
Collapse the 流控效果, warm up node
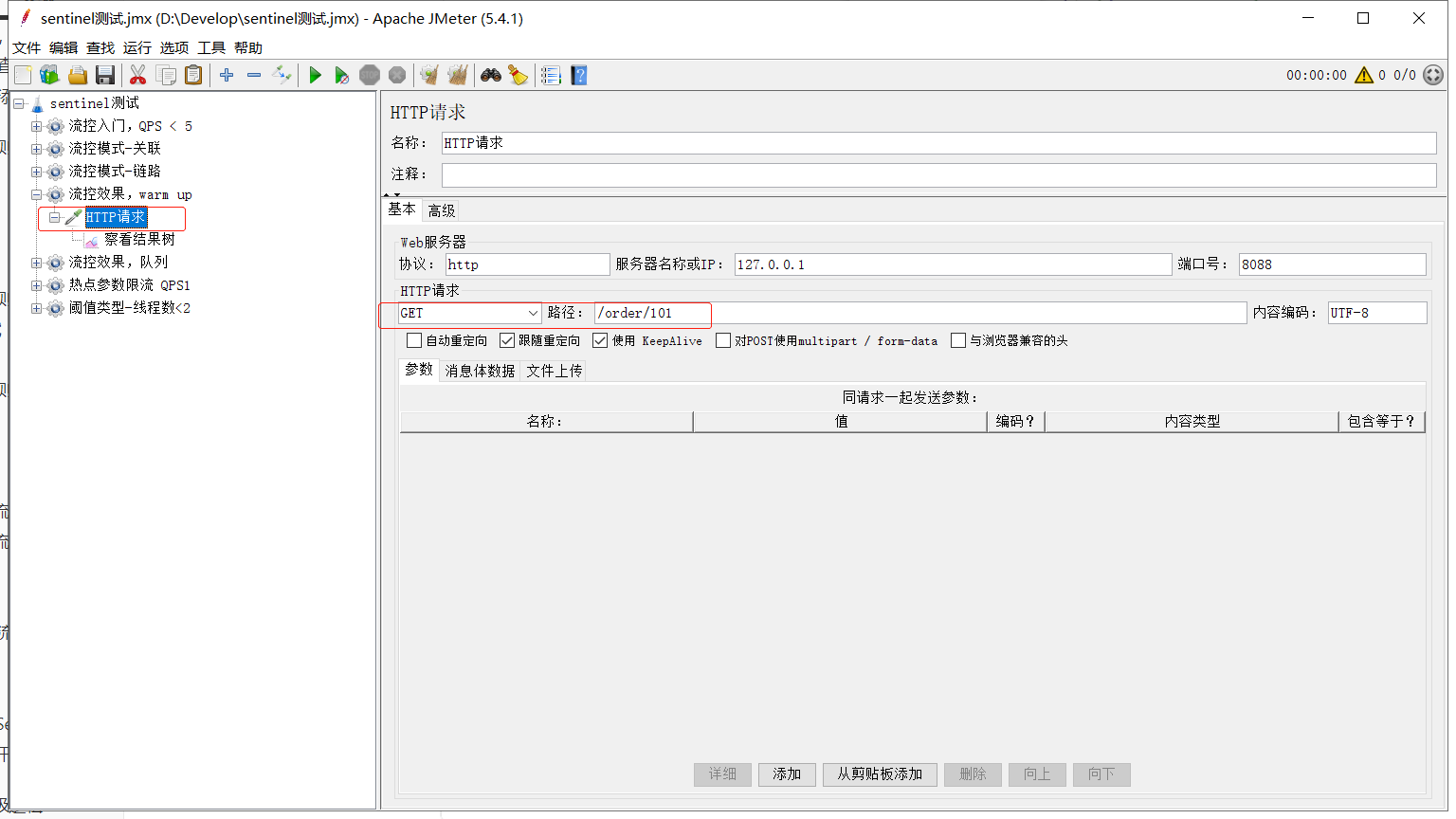pos(36,194)
